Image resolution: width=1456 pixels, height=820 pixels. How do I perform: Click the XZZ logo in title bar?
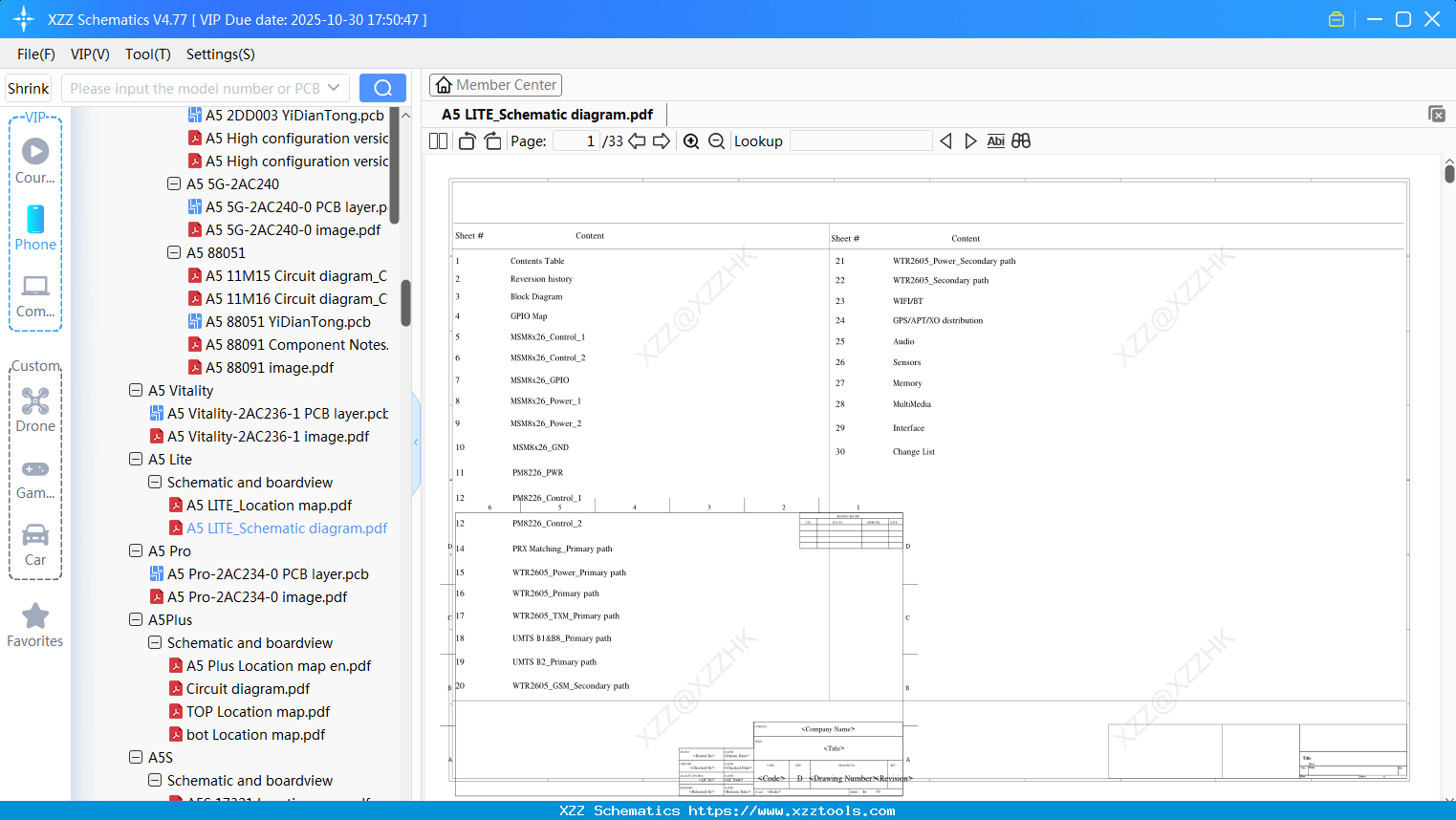click(23, 19)
